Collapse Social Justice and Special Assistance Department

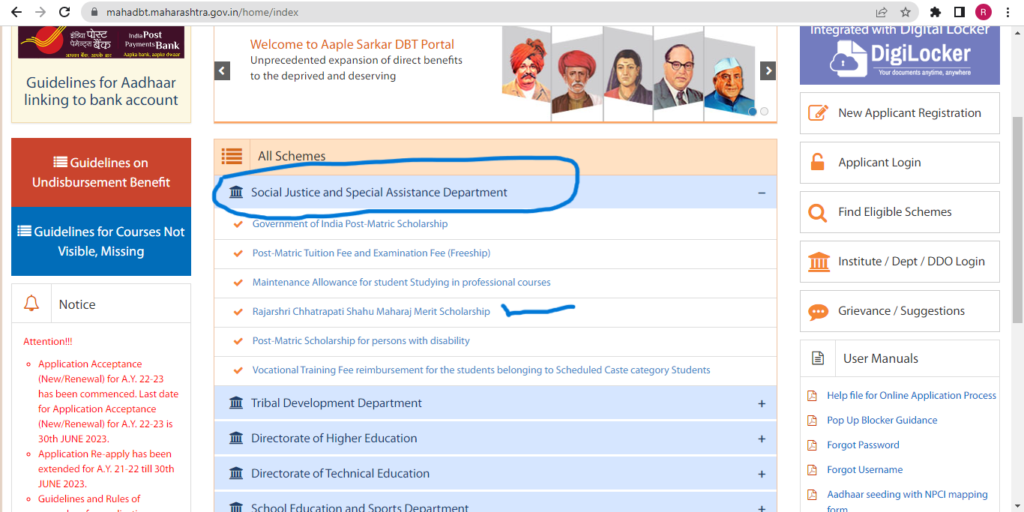click(761, 193)
